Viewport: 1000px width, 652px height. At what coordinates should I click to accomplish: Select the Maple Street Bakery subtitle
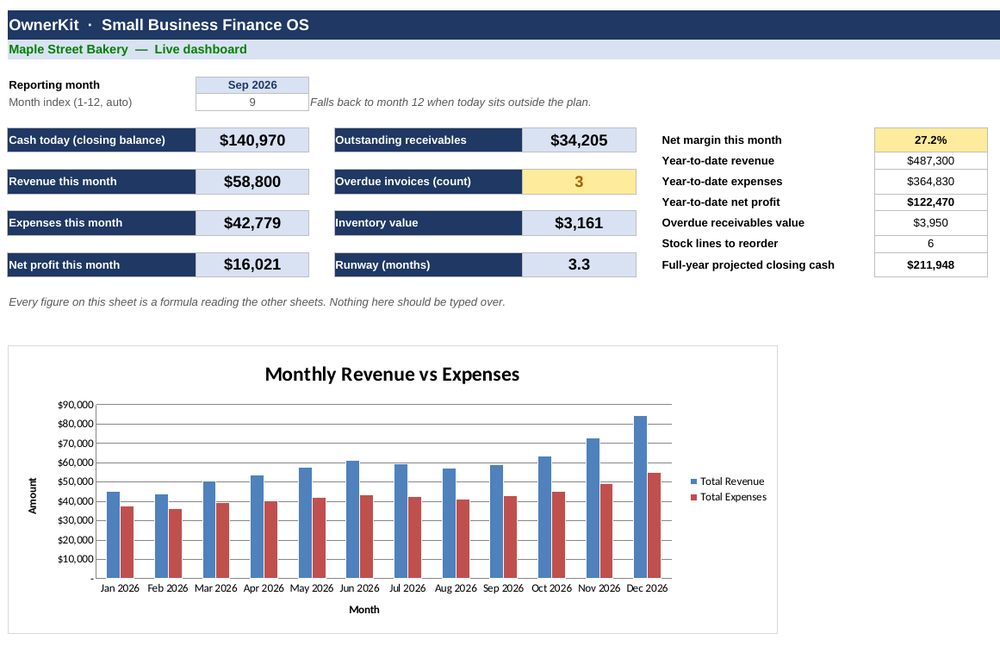click(x=128, y=50)
